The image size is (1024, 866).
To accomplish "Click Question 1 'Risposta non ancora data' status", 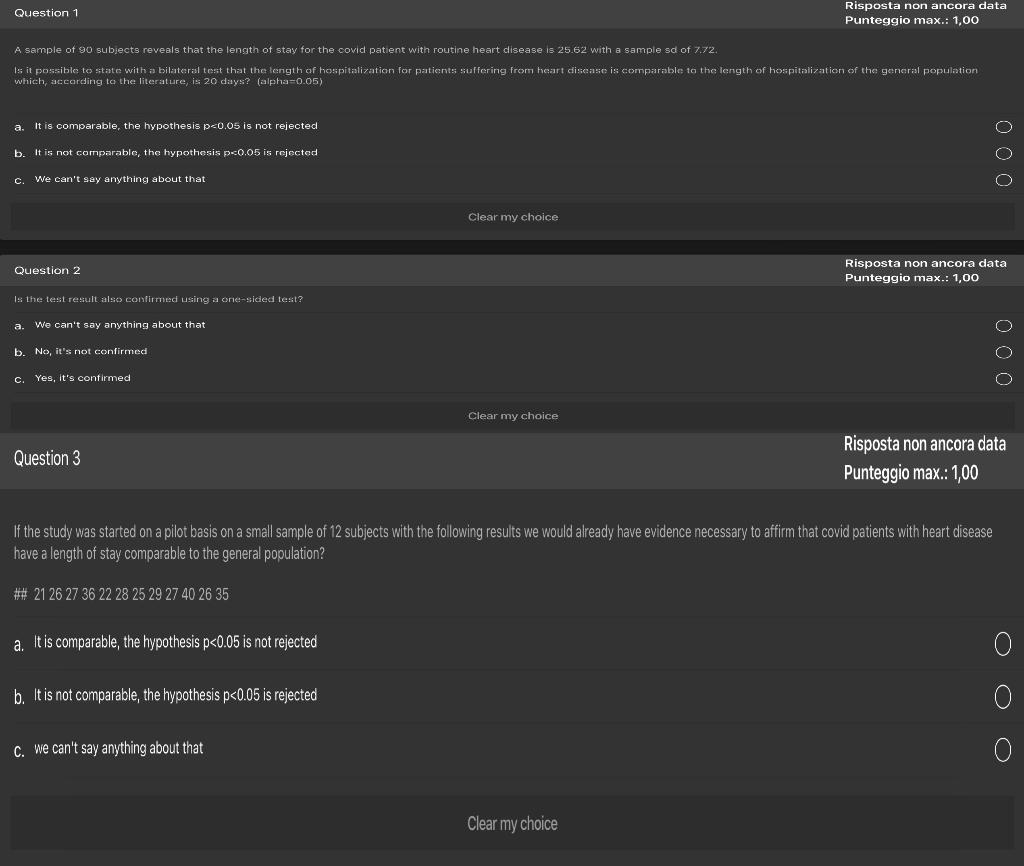I will coord(926,6).
